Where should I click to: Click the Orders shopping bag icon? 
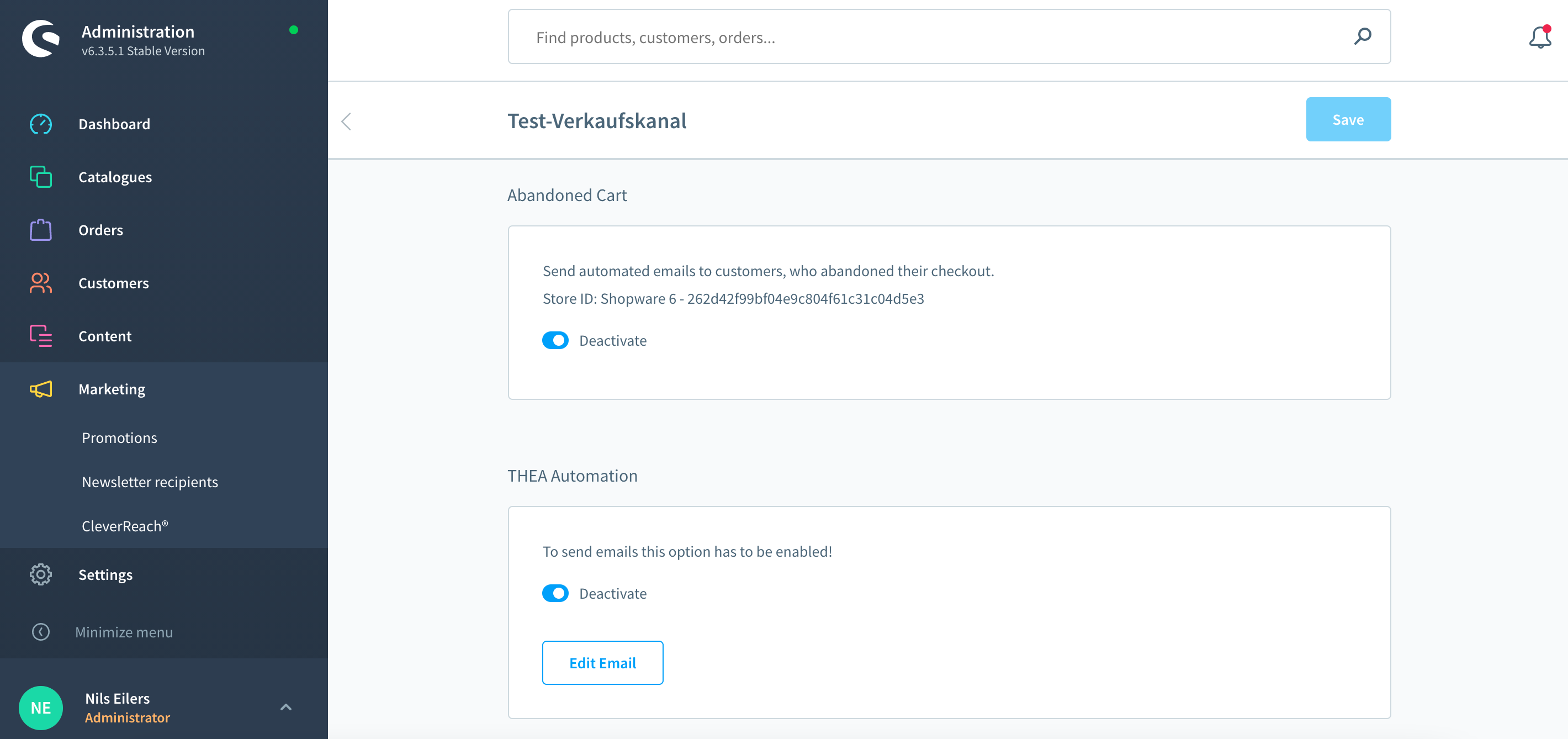41,230
